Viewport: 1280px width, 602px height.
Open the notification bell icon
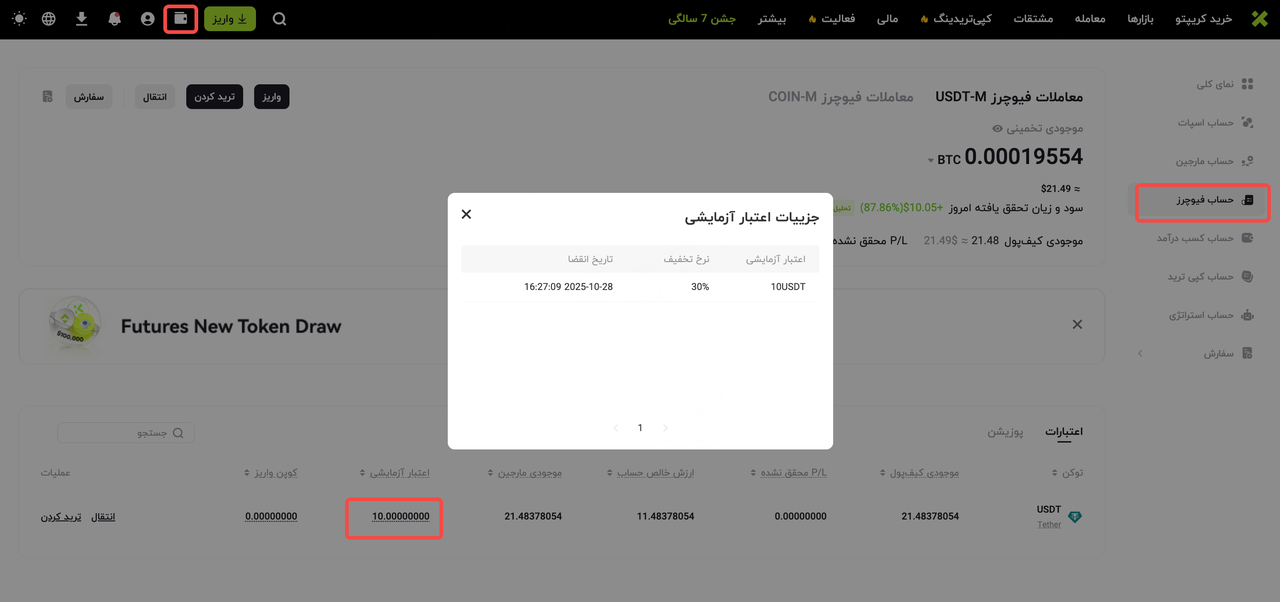pos(114,19)
